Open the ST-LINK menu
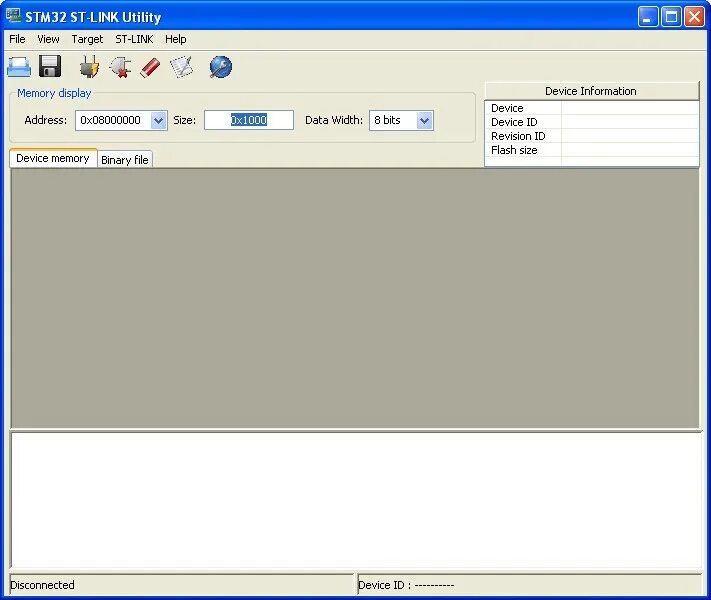 tap(134, 39)
